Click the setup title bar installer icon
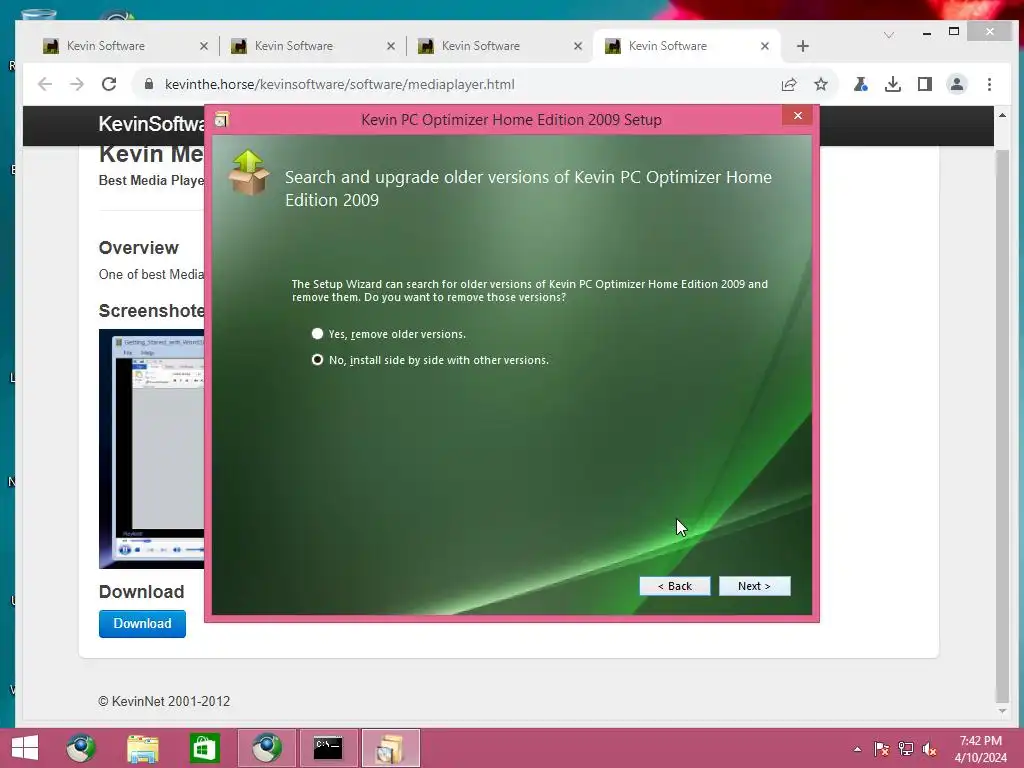The height and width of the screenshot is (768, 1024). tap(222, 120)
